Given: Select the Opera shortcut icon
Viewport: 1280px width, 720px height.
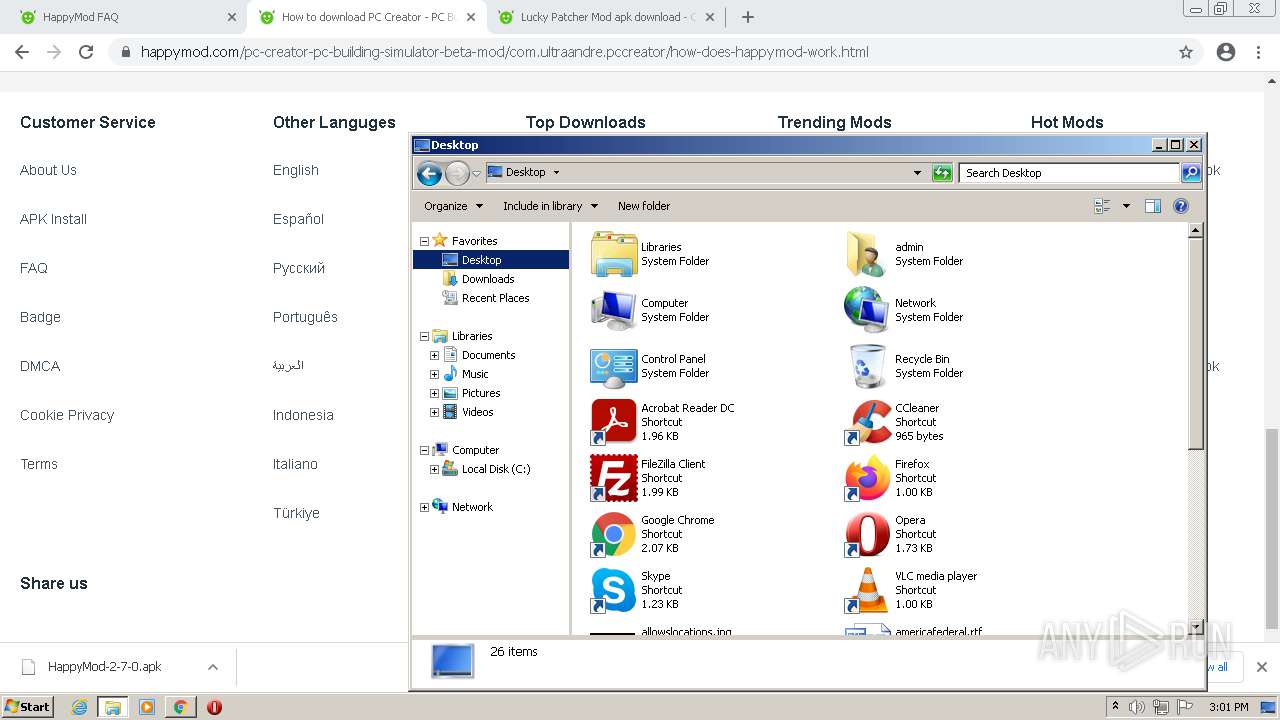Looking at the screenshot, I should 867,534.
